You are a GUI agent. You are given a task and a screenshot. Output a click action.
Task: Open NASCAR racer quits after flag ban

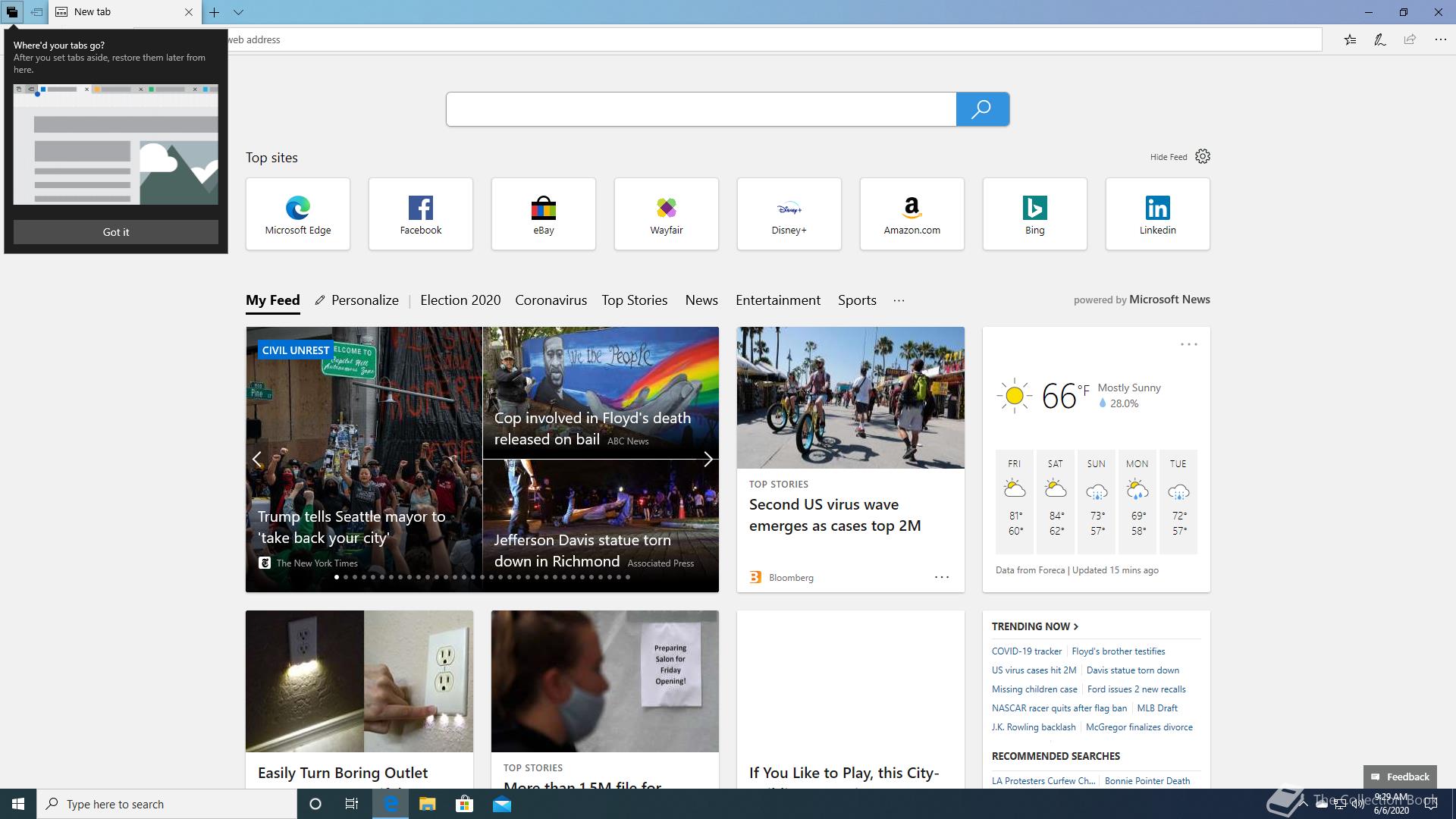pos(1059,708)
